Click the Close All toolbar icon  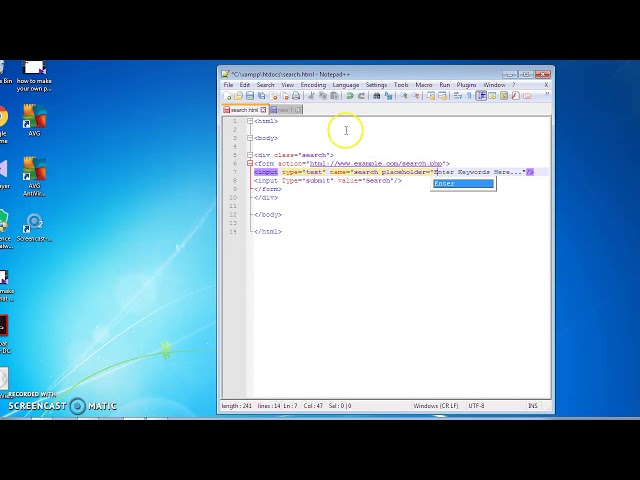coord(284,96)
